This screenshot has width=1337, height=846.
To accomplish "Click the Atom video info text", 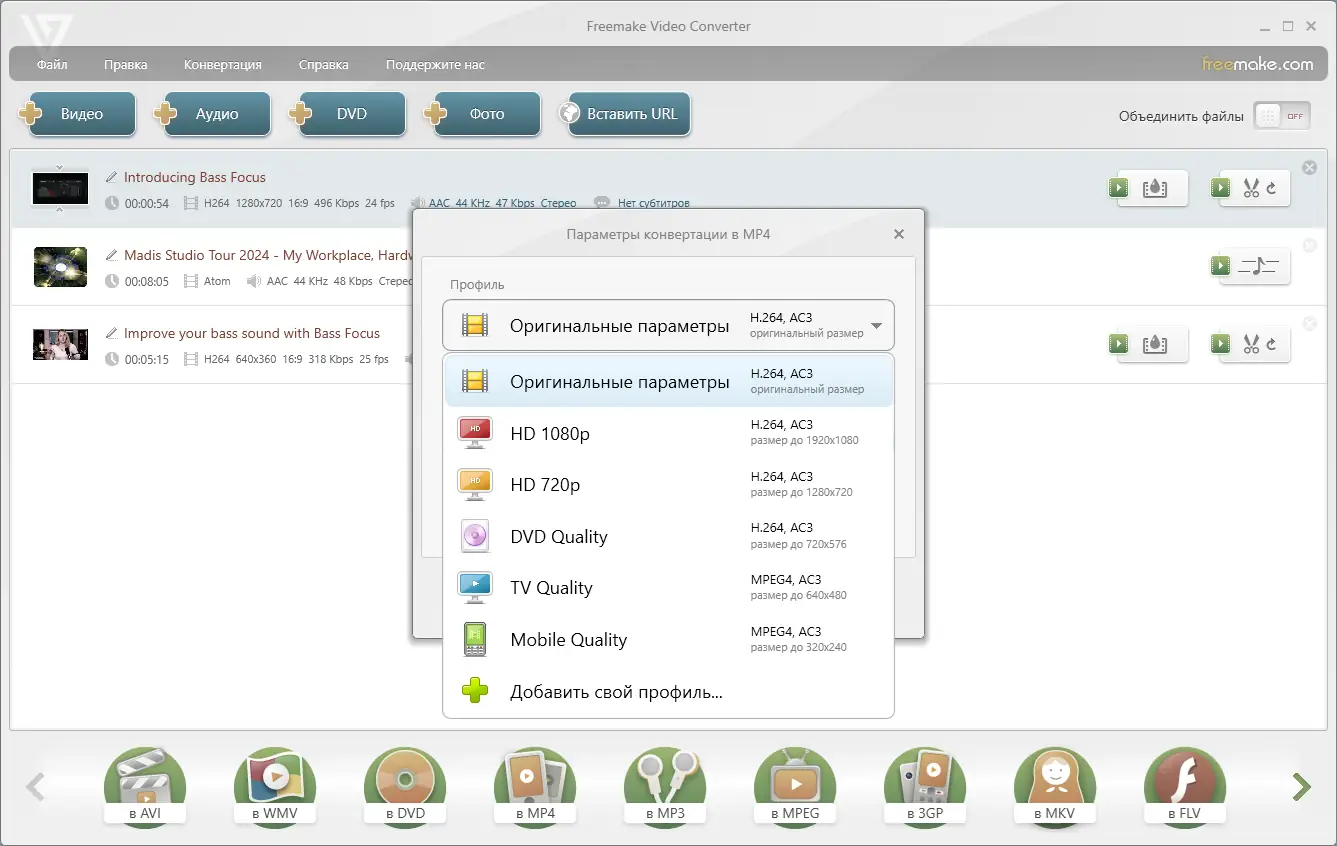I will tap(217, 281).
